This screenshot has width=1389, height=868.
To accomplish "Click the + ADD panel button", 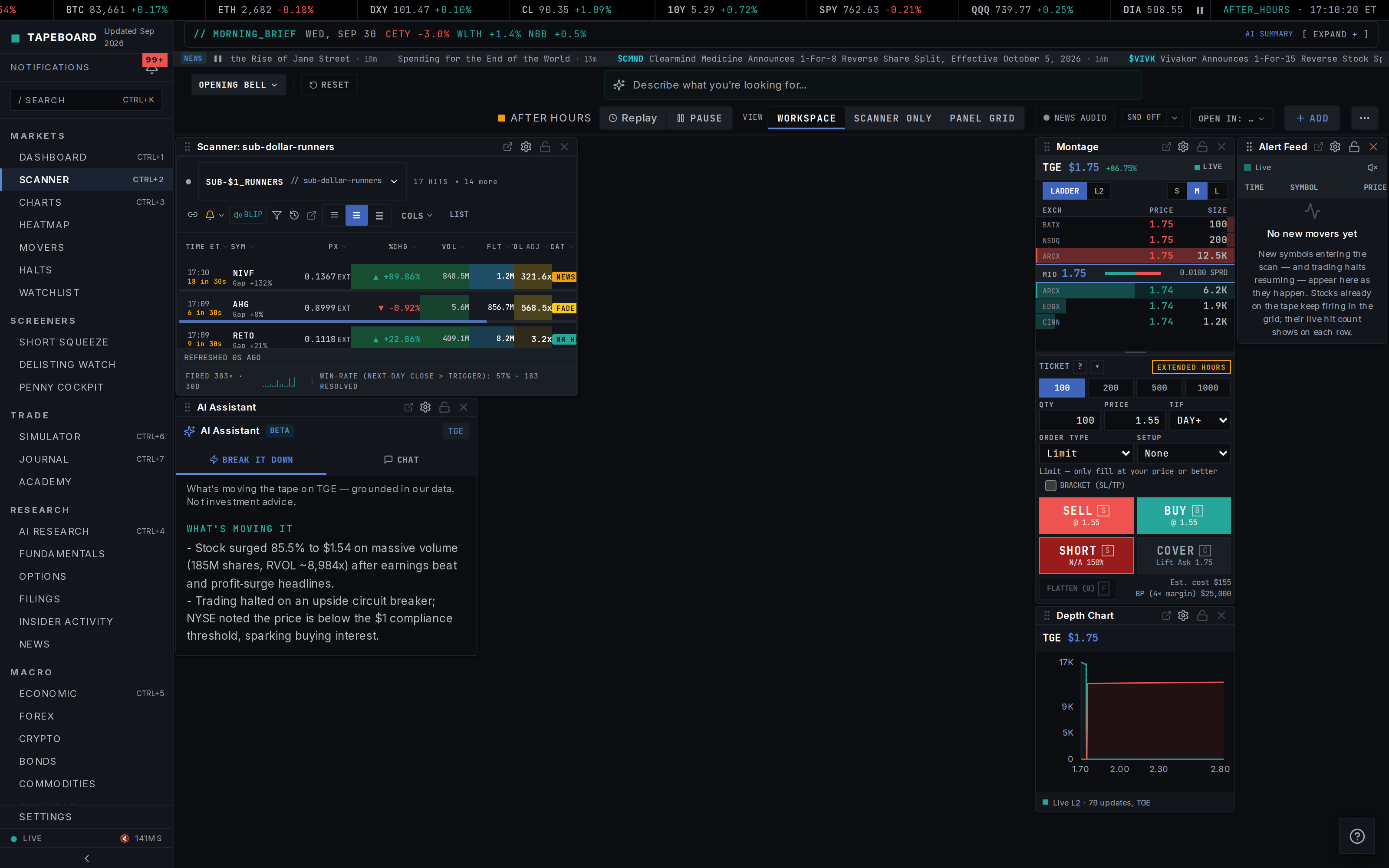I will 1312,118.
